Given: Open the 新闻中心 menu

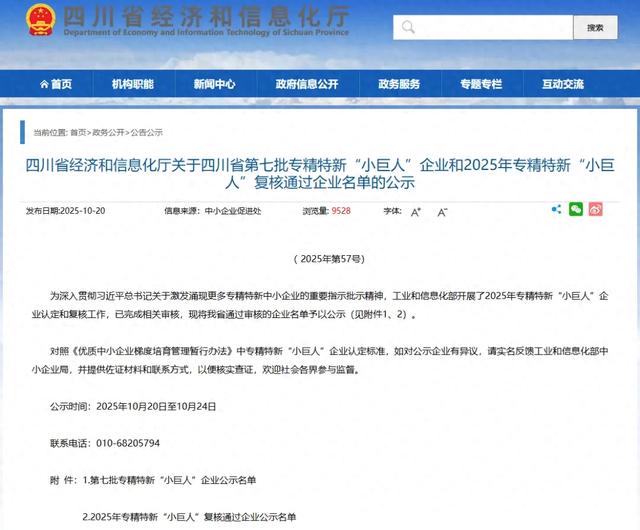Looking at the screenshot, I should click(x=214, y=84).
